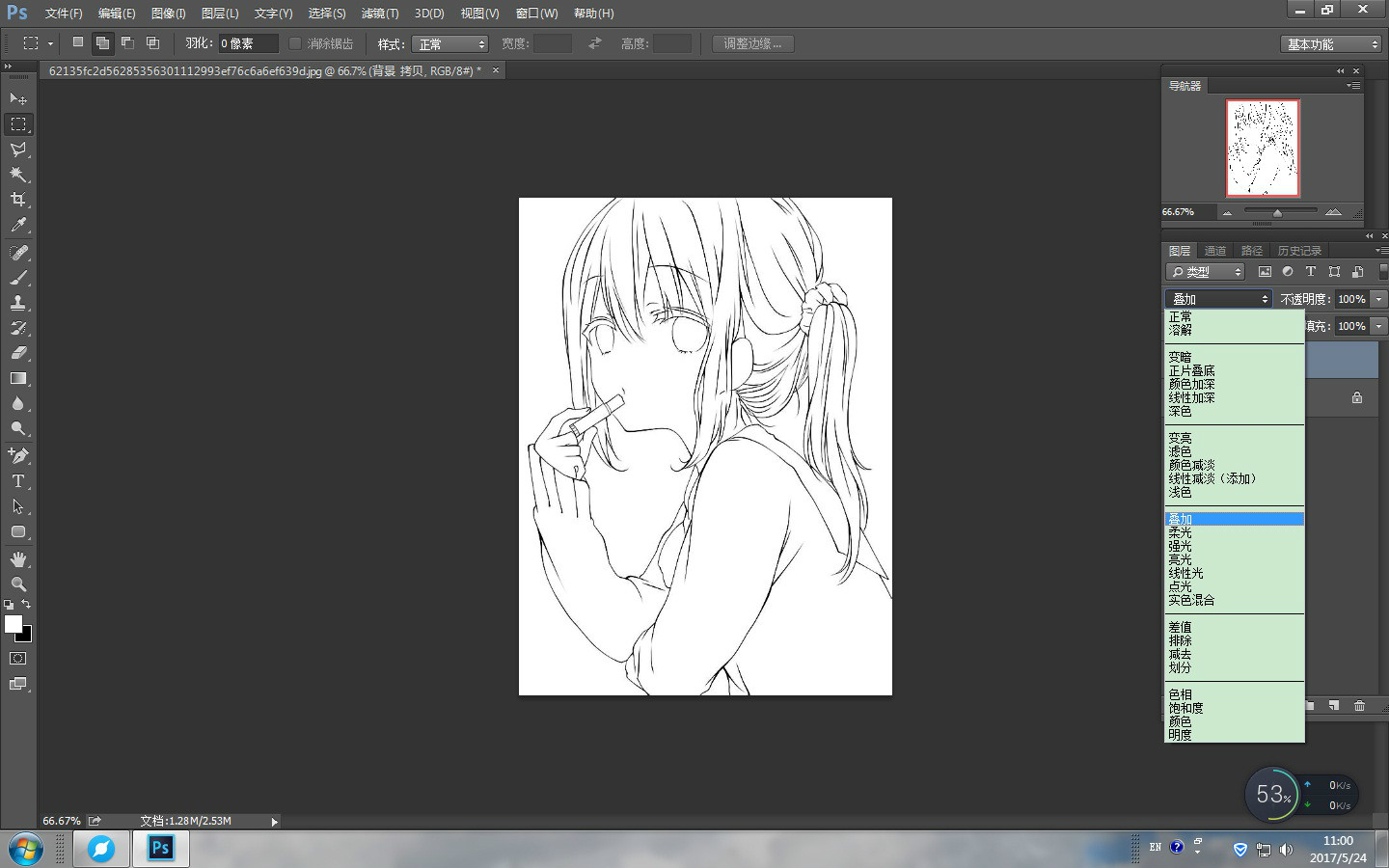Open the 类型 layer filter dropdown

[1206, 272]
